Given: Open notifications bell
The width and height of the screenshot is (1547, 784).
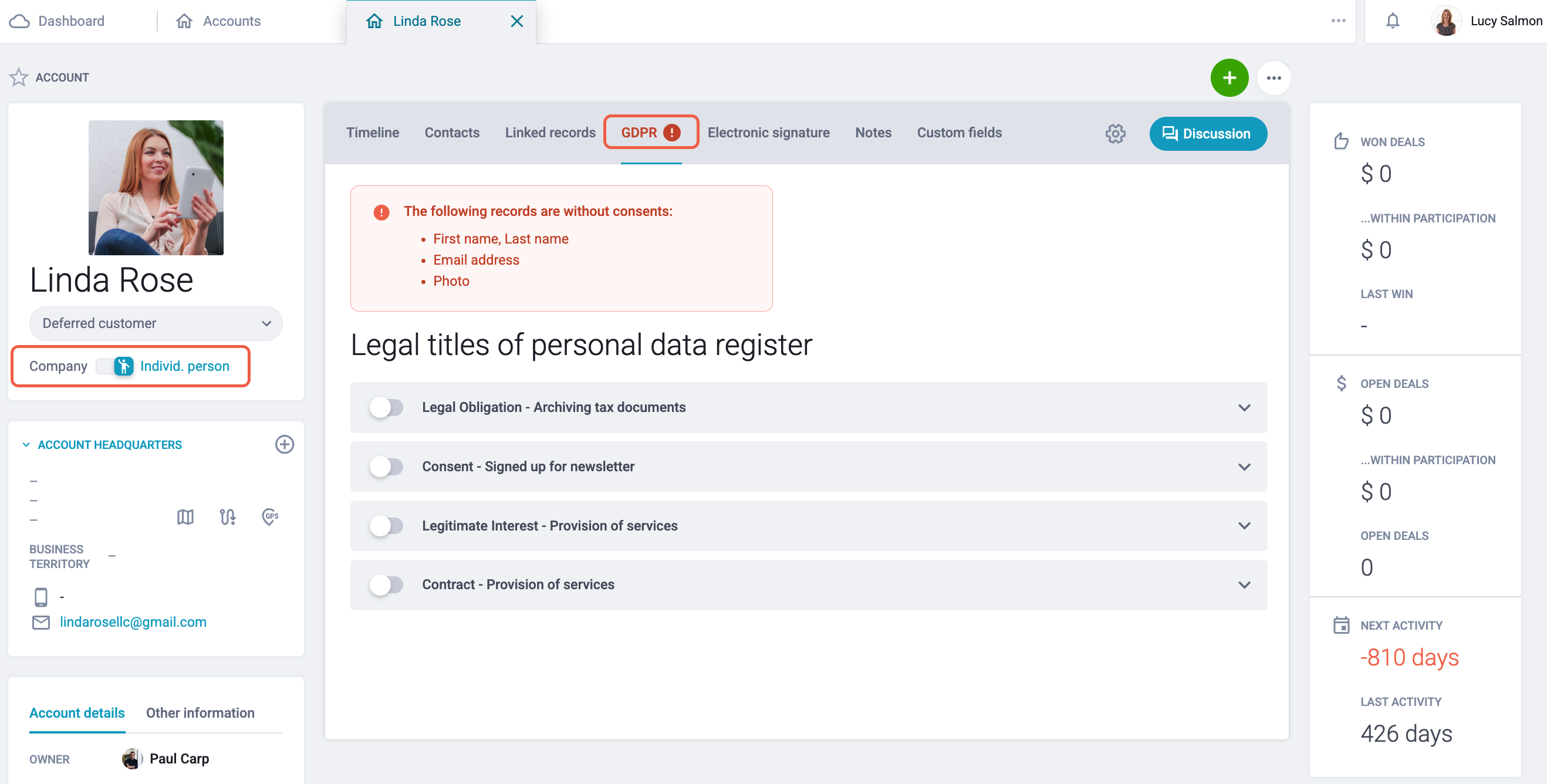Looking at the screenshot, I should 1392,21.
